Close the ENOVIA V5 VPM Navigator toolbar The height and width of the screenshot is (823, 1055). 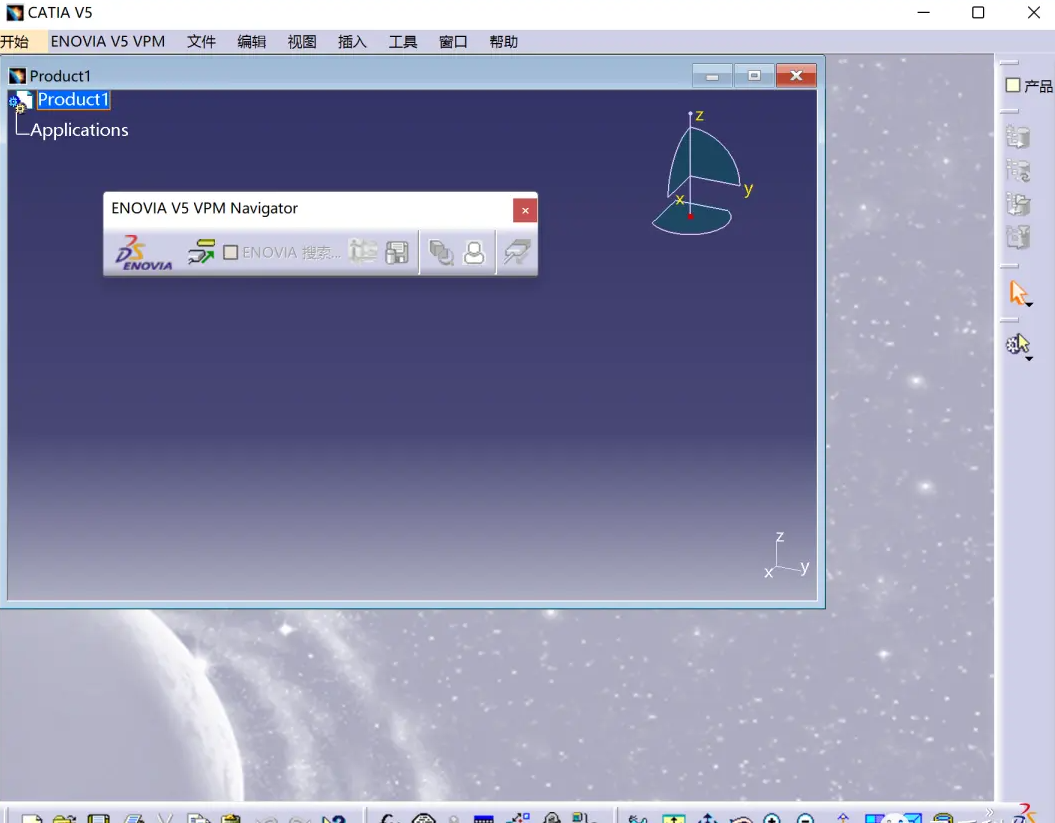525,210
